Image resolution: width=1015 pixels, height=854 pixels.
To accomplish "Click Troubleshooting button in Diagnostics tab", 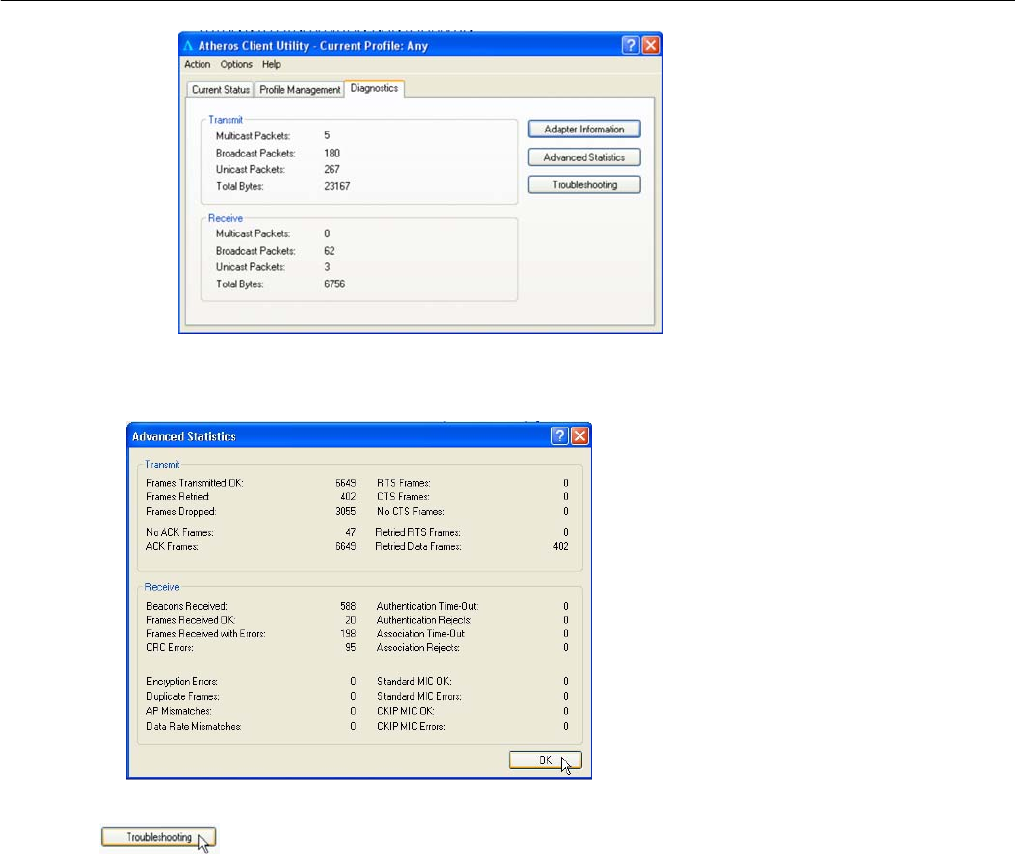I will [584, 185].
